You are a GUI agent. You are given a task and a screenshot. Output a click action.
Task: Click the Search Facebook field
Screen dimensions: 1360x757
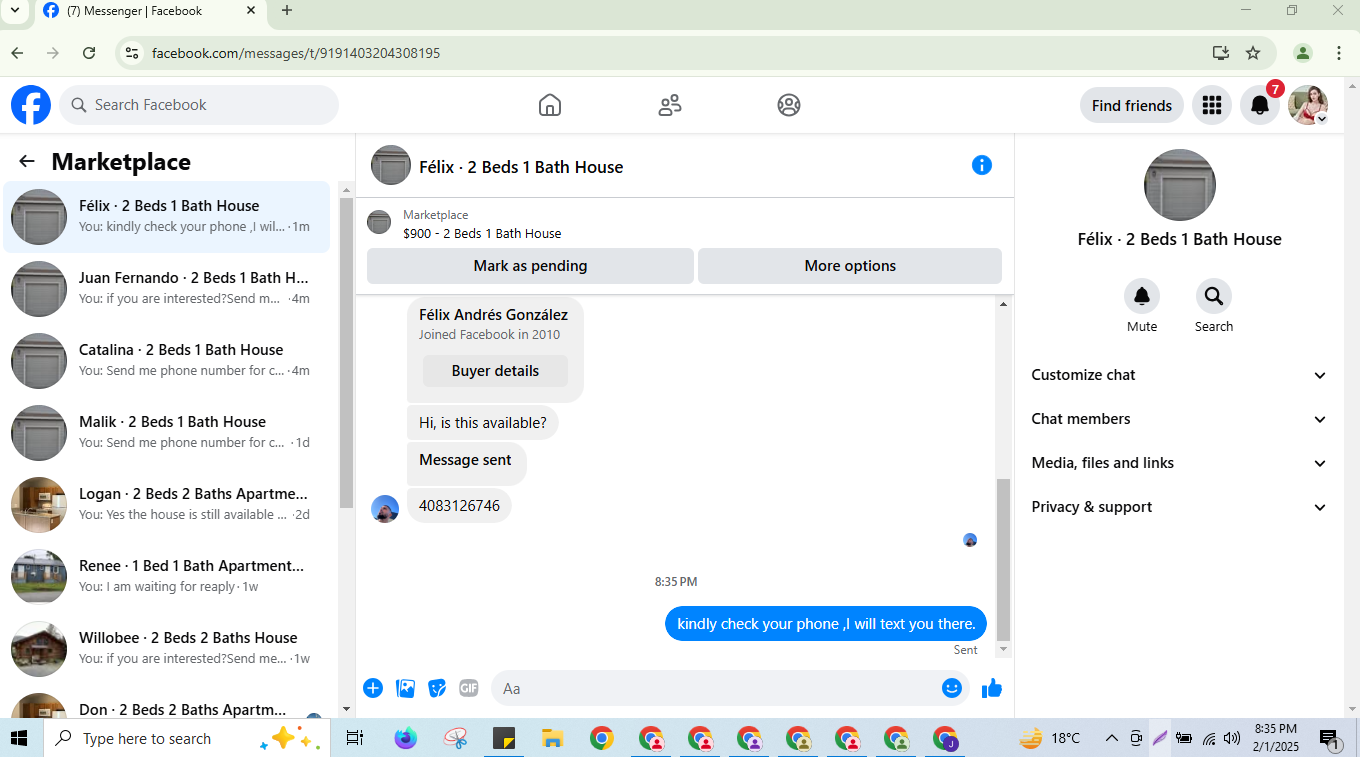[x=199, y=105]
